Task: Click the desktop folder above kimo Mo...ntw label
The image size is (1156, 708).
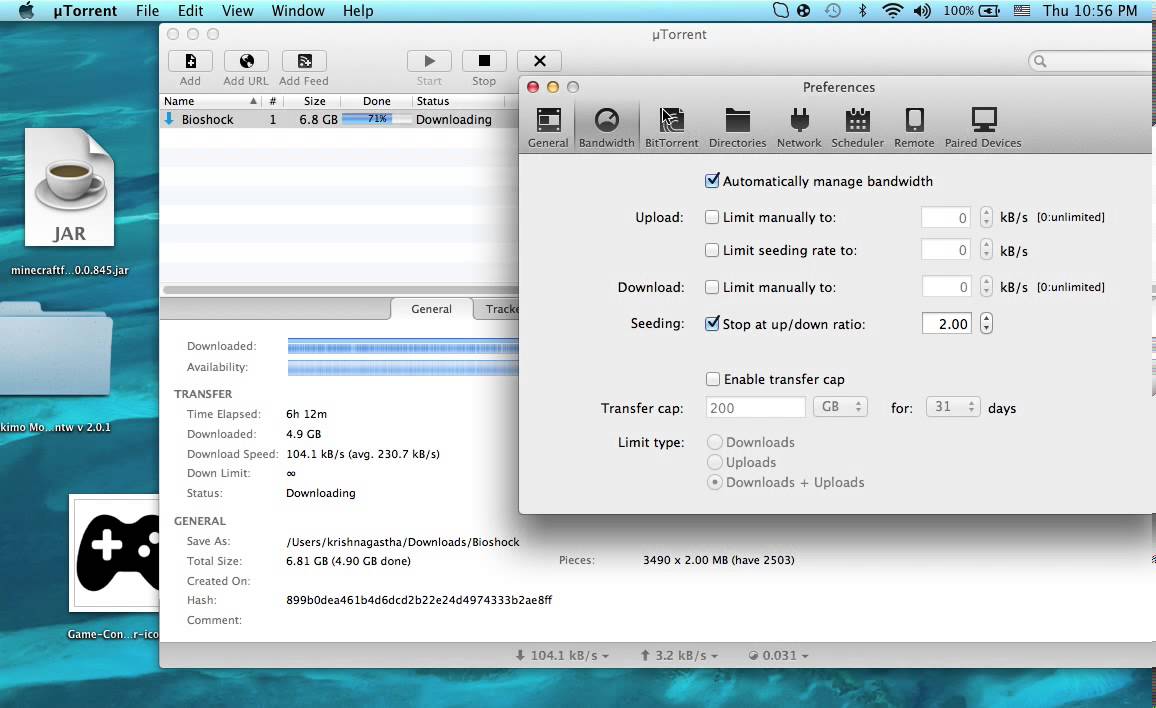Action: click(x=56, y=349)
